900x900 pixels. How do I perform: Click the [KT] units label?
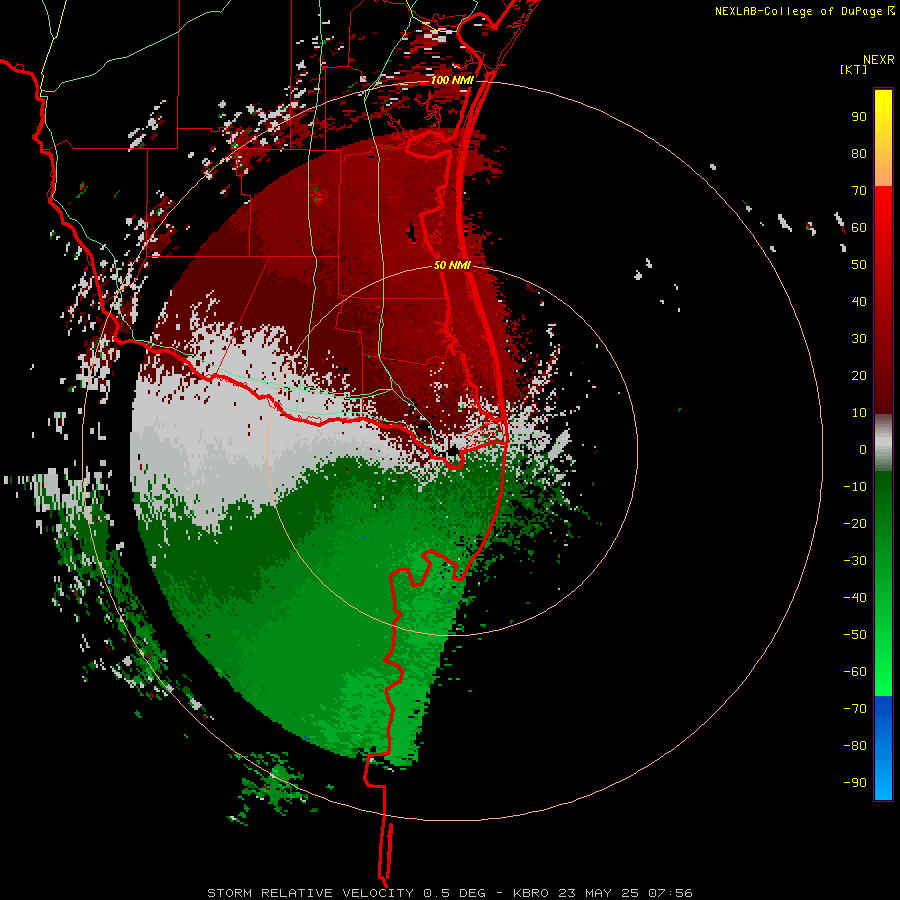[x=853, y=69]
